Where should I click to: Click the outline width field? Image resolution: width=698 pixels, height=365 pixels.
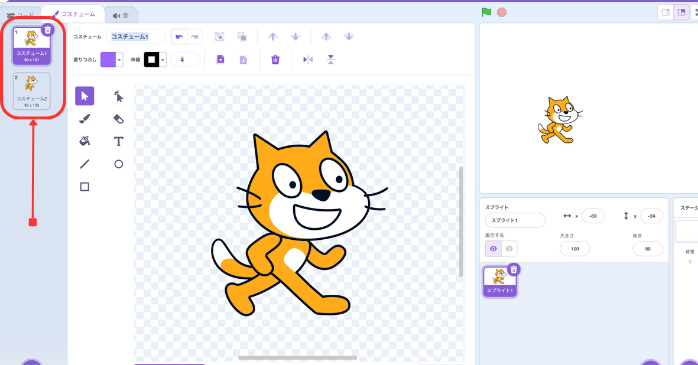coord(186,60)
